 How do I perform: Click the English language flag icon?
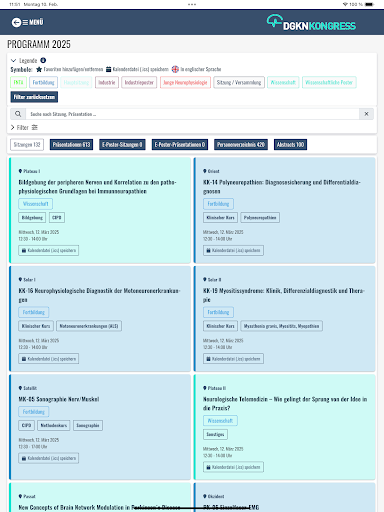pyautogui.click(x=175, y=69)
